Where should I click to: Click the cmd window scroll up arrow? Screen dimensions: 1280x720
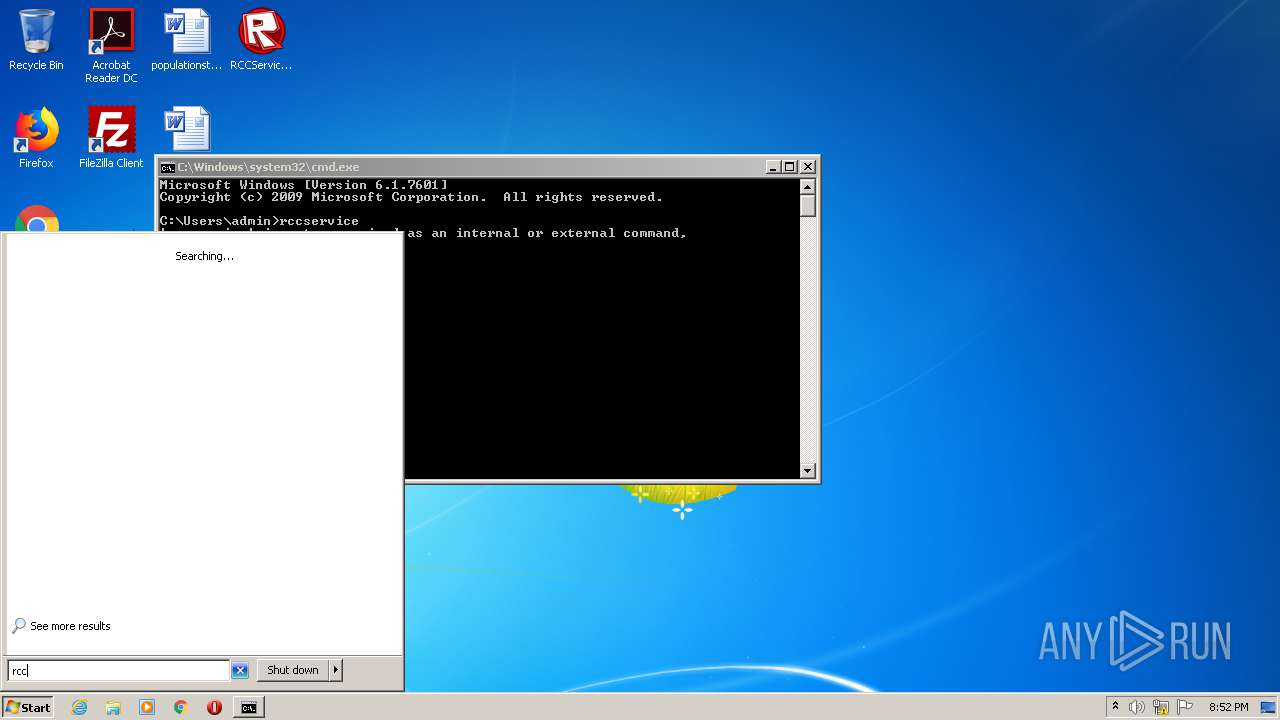(808, 187)
